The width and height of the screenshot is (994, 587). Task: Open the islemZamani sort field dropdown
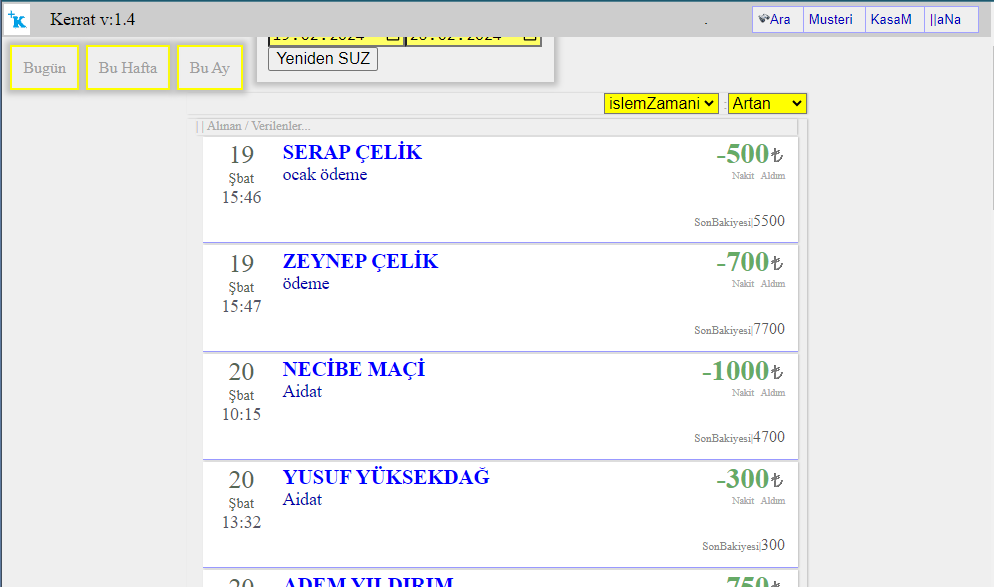(661, 103)
